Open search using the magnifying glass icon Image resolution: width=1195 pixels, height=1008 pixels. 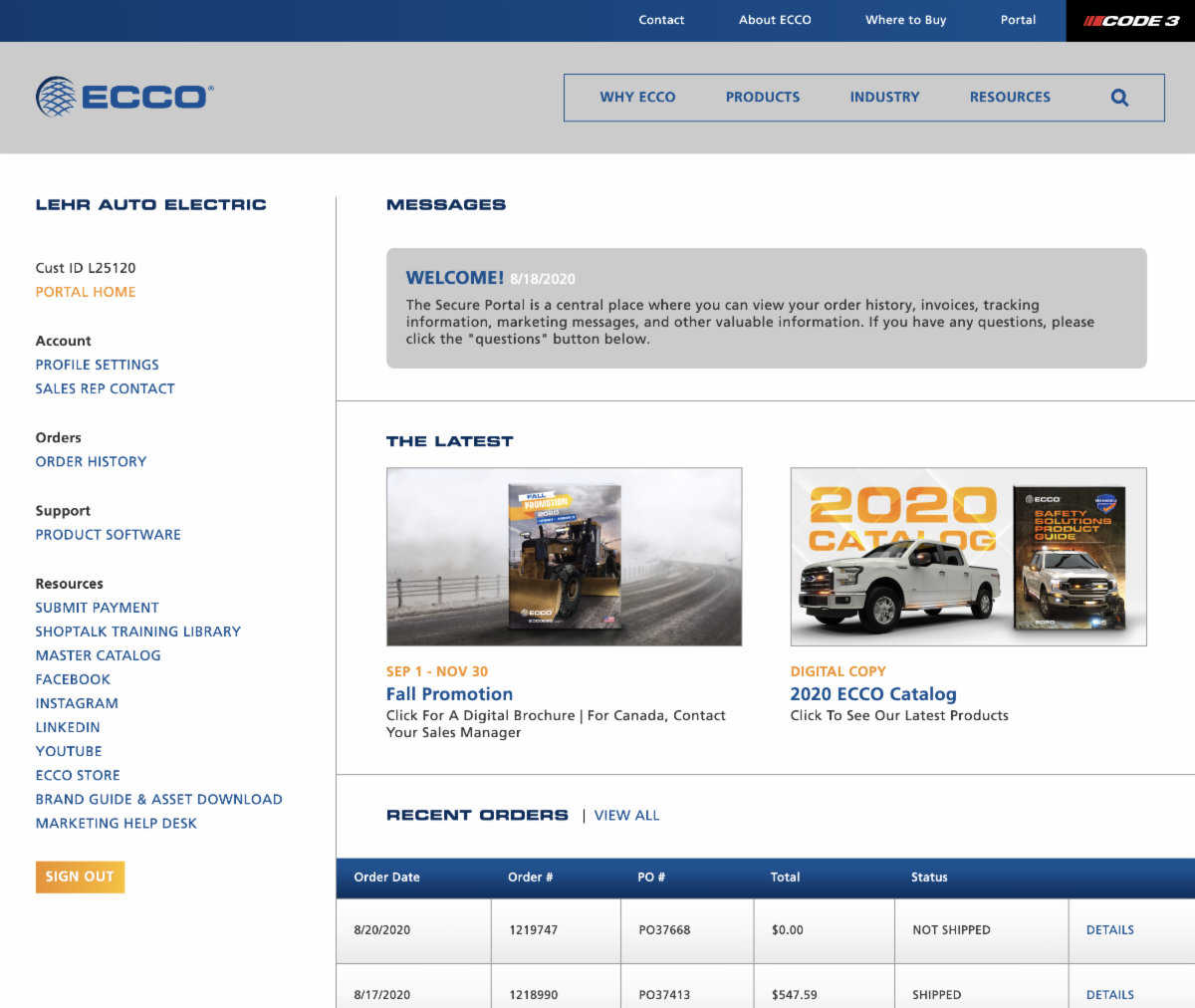tap(1118, 97)
